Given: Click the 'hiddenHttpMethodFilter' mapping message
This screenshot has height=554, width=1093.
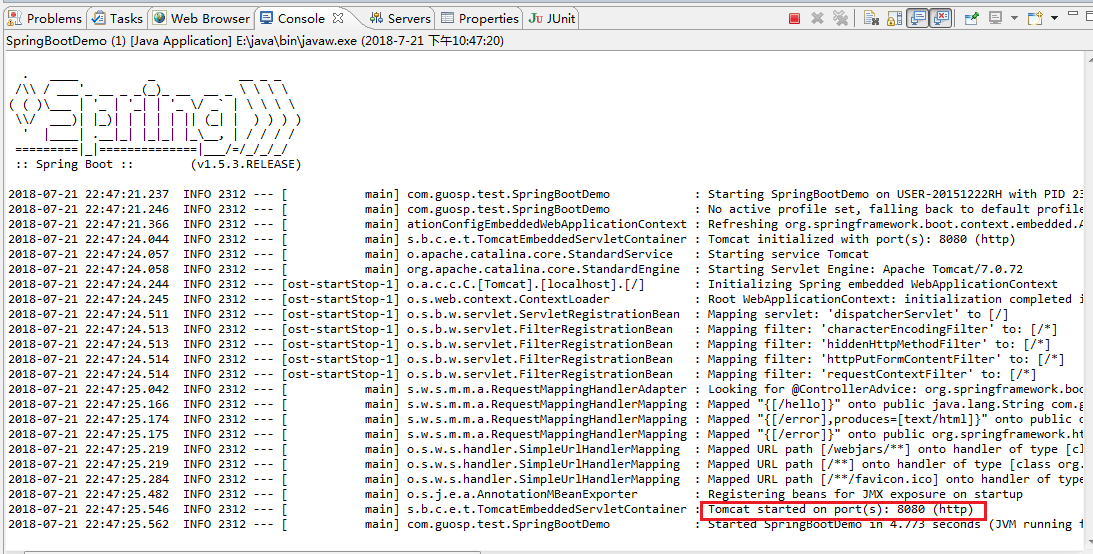Looking at the screenshot, I should tap(879, 344).
